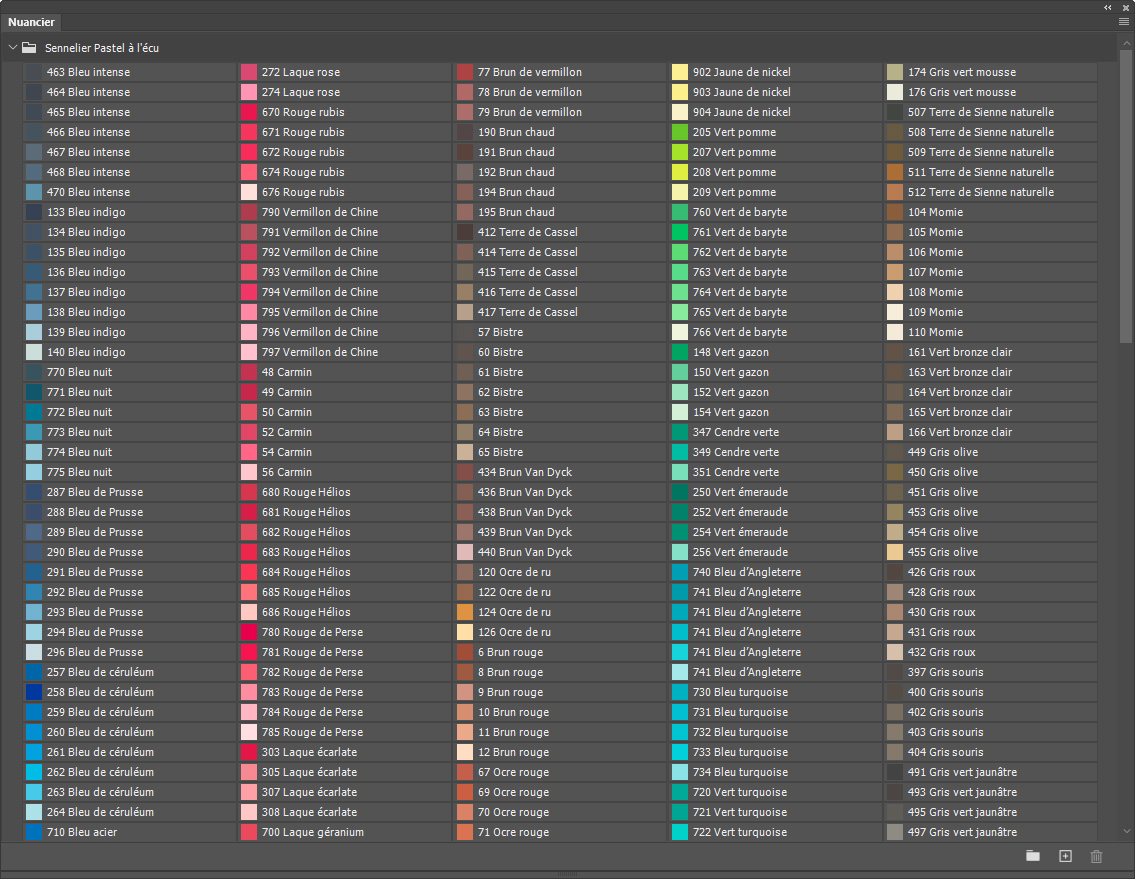Close the Nuancier panel with X icon
This screenshot has width=1135, height=879.
(1126, 7)
